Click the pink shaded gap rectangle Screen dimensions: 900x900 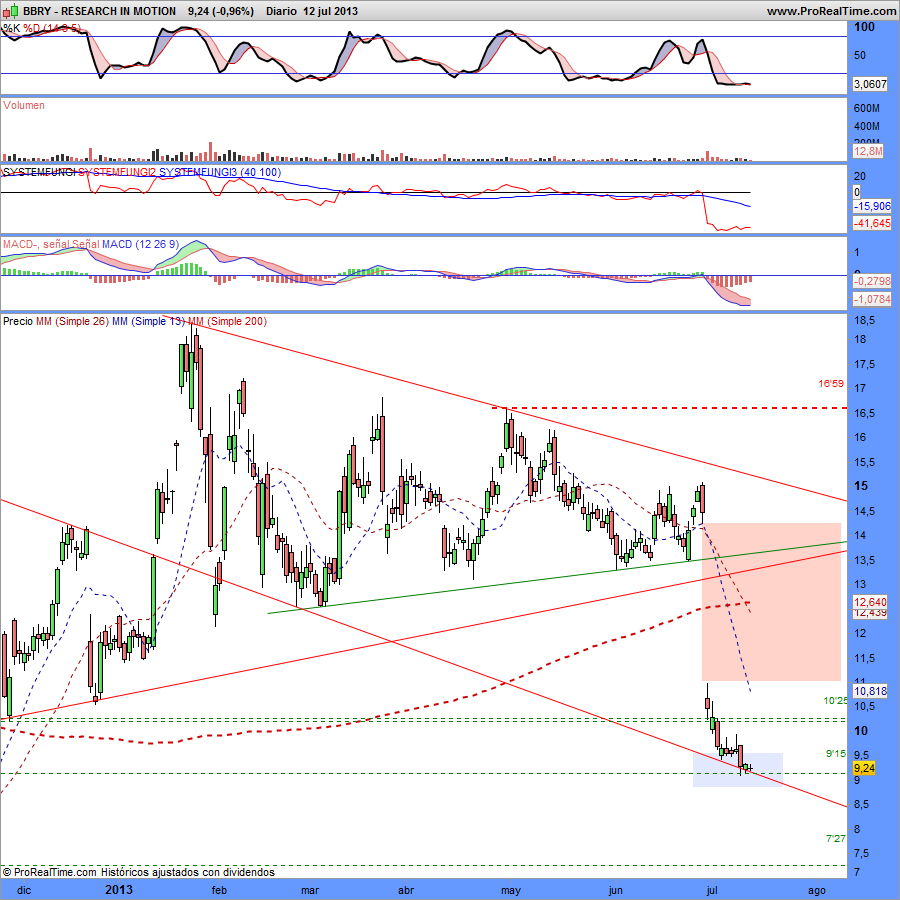(771, 602)
